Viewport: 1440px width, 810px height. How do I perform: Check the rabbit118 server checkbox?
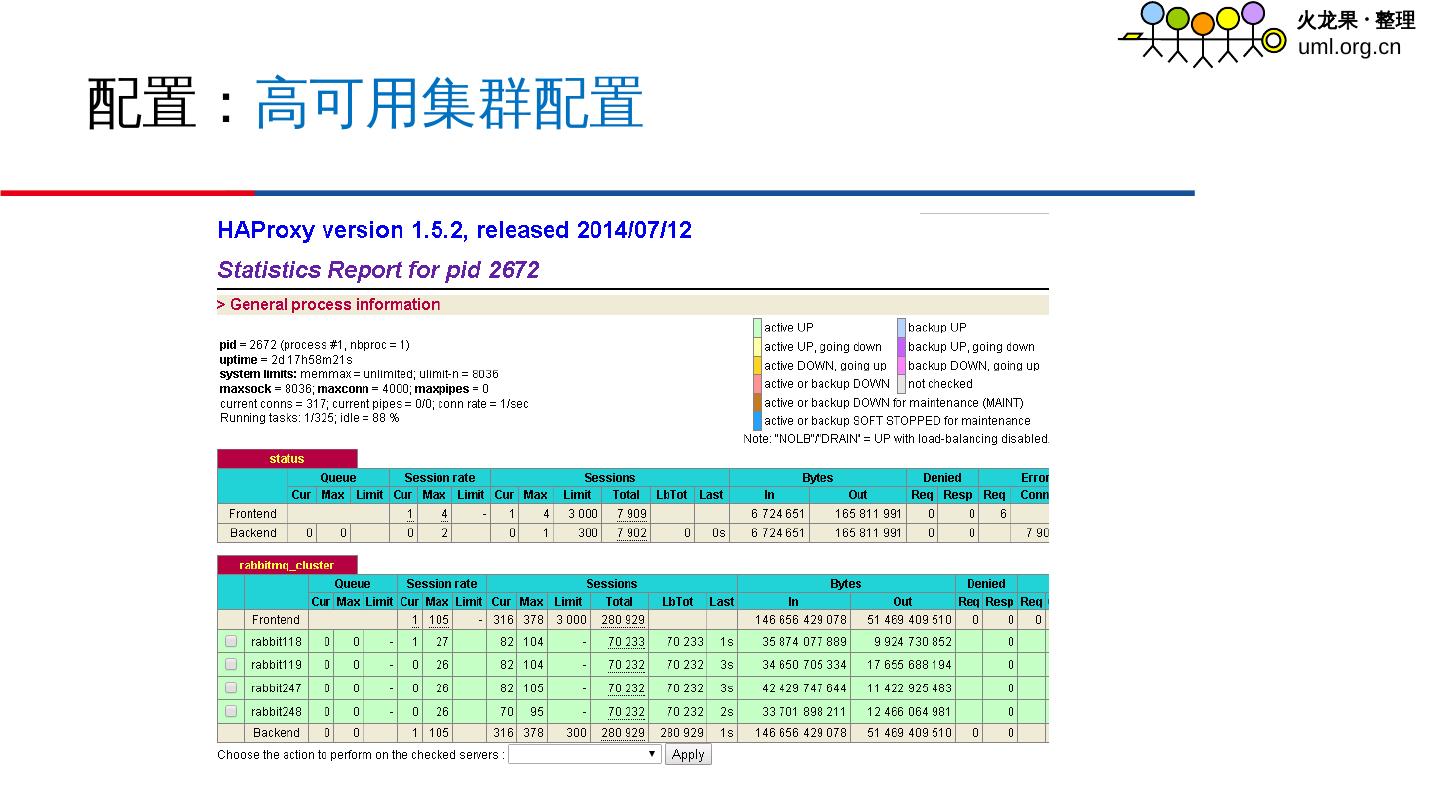coord(231,641)
